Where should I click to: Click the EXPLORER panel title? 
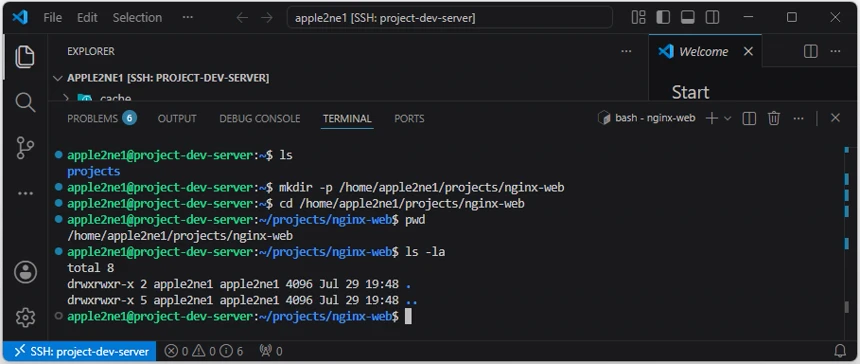91,51
